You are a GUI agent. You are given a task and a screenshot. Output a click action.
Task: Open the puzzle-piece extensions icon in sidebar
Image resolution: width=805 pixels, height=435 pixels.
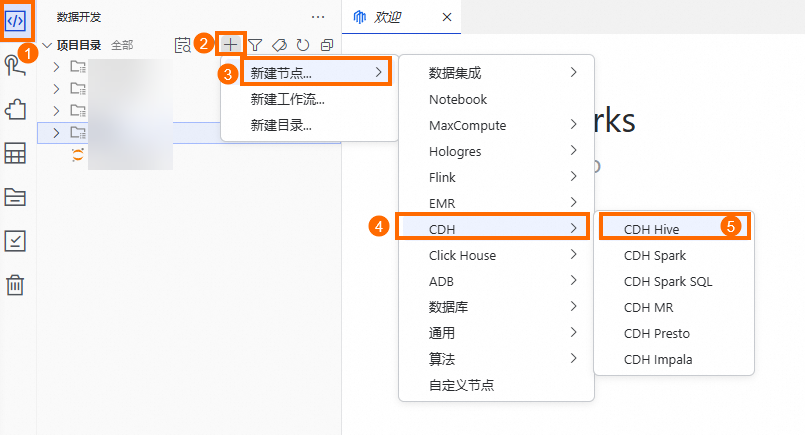(15, 109)
